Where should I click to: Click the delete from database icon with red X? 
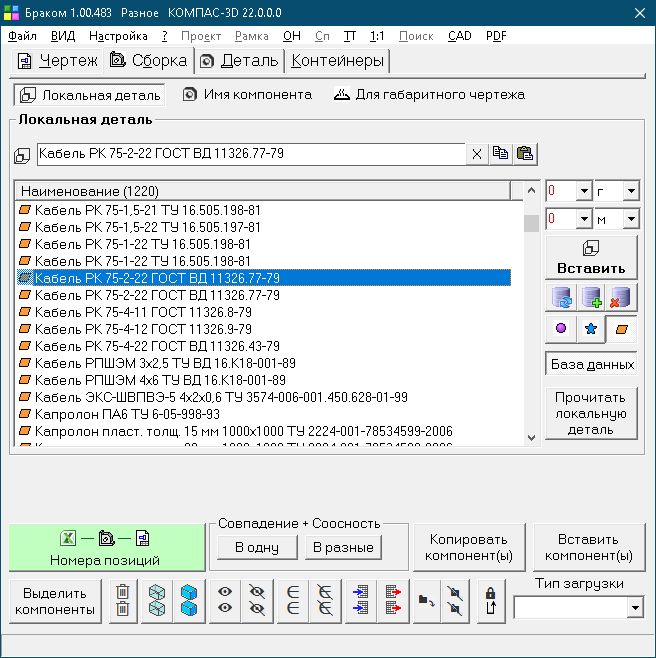621,297
